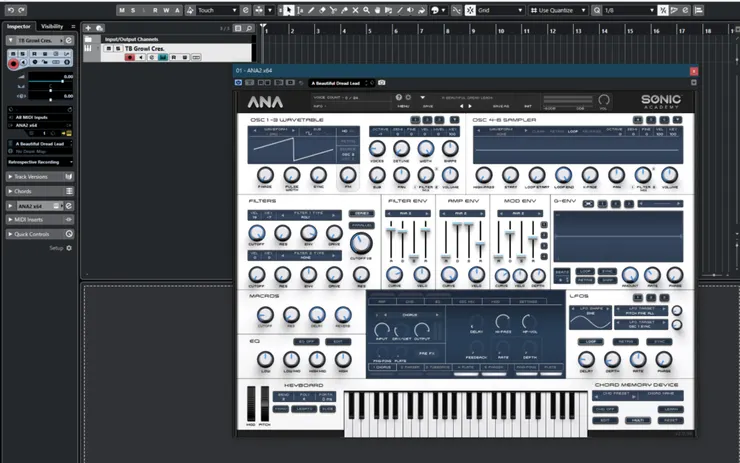The height and width of the screenshot is (463, 740).
Task: Click the plugin snapshot camera icon
Action: 382,83
